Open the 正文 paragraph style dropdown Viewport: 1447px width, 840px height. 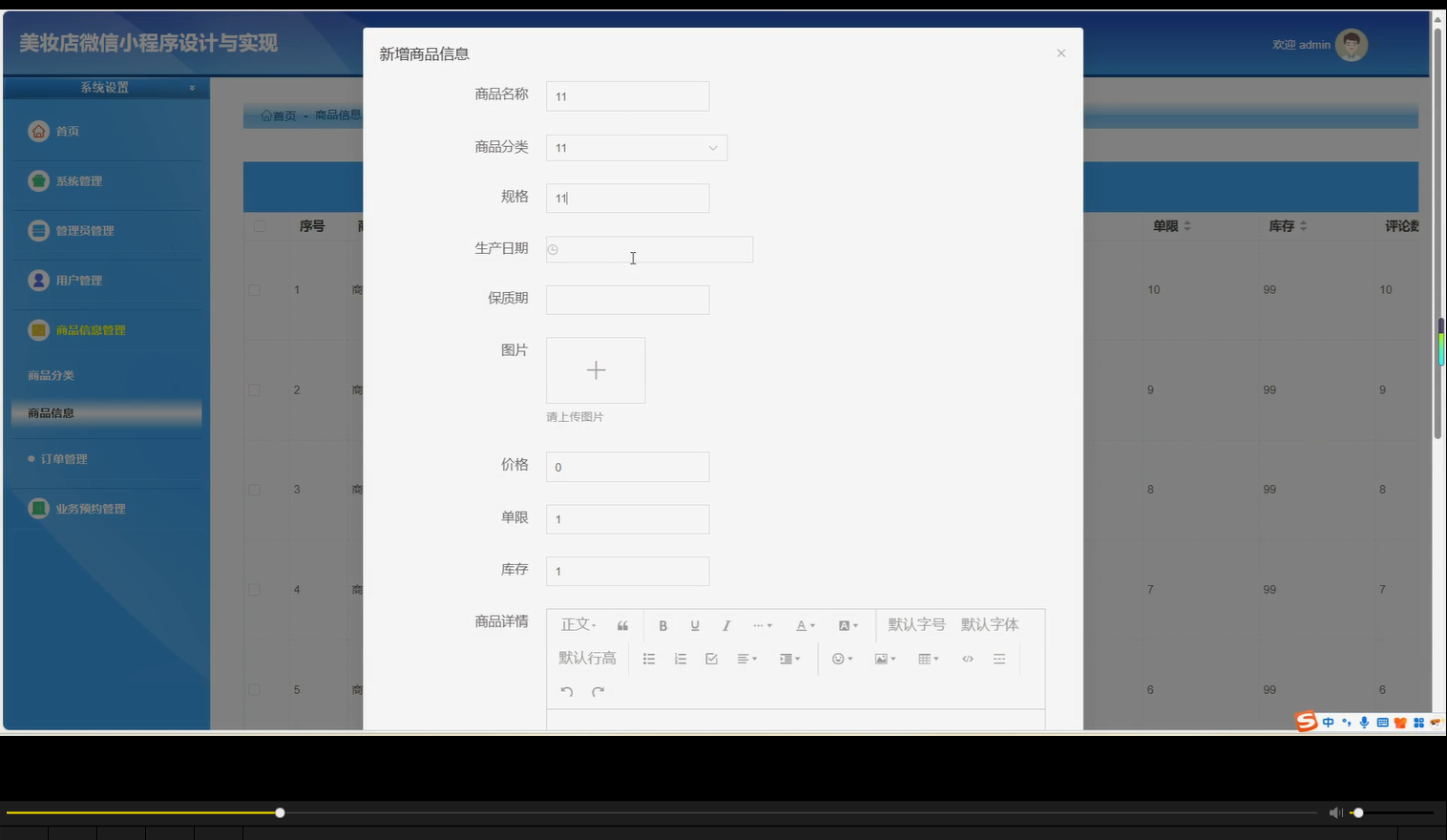577,624
